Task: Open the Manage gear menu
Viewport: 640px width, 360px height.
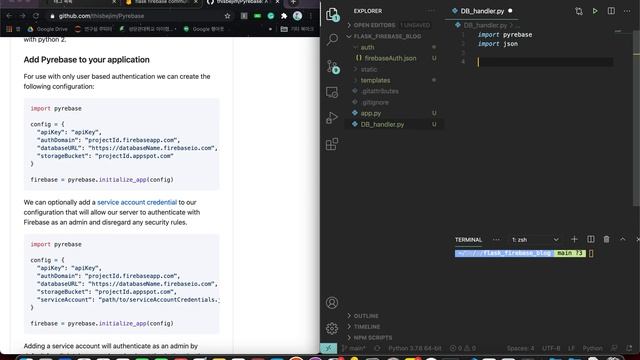Action: pos(332,328)
